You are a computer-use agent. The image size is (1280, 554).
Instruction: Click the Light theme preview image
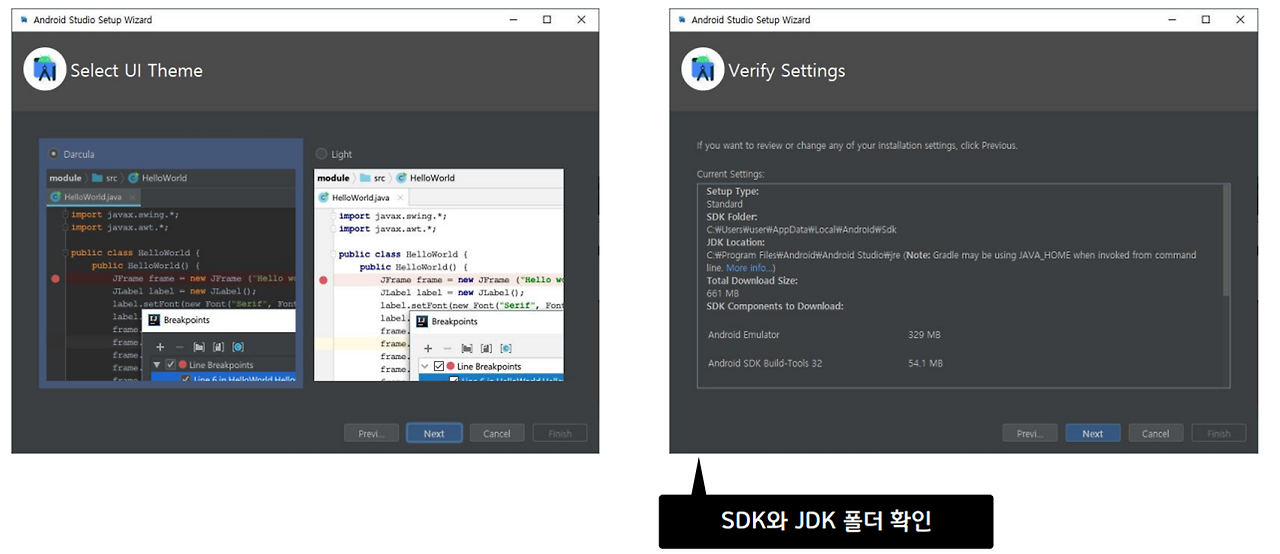point(439,275)
